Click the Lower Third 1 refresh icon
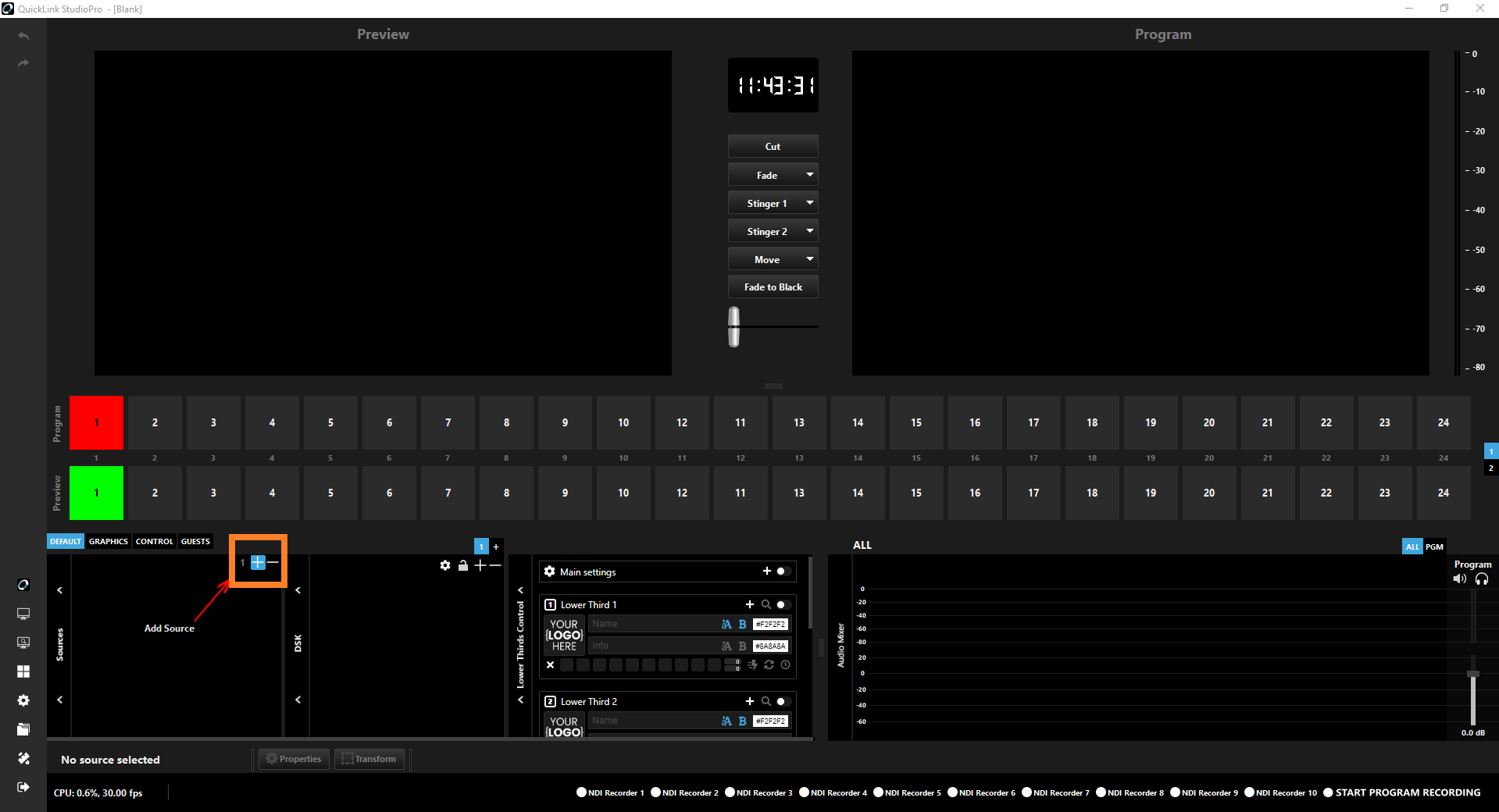 [769, 665]
